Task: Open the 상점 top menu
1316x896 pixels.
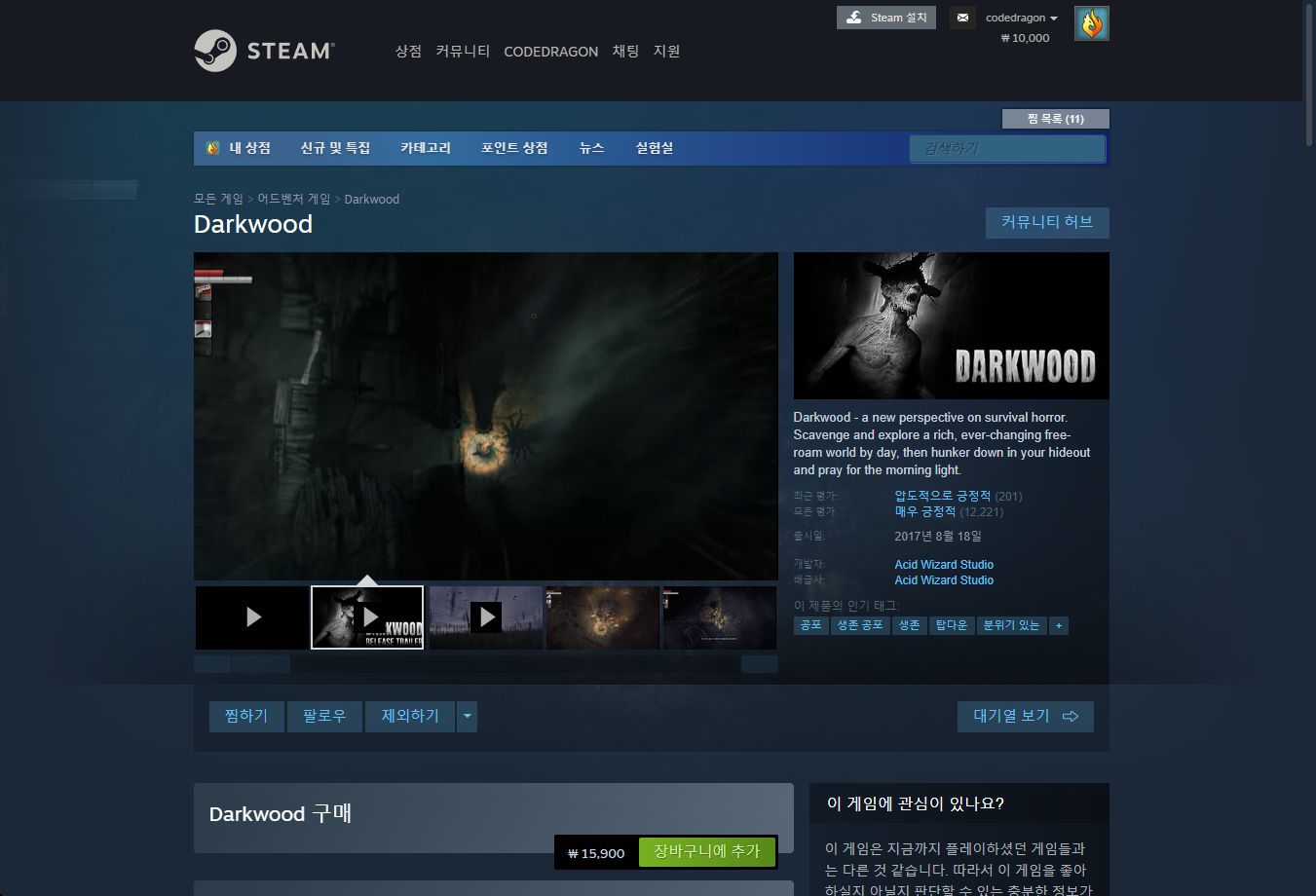Action: click(x=408, y=52)
